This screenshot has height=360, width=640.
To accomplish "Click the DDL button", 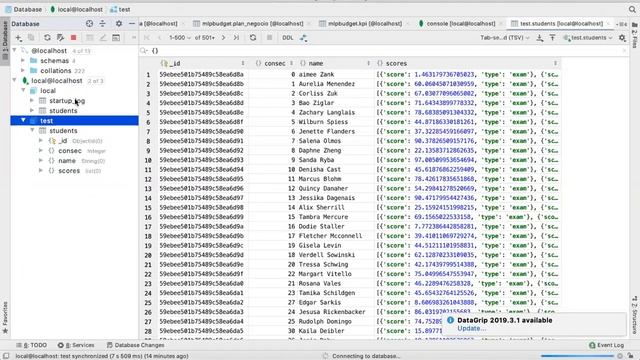I will point(288,38).
